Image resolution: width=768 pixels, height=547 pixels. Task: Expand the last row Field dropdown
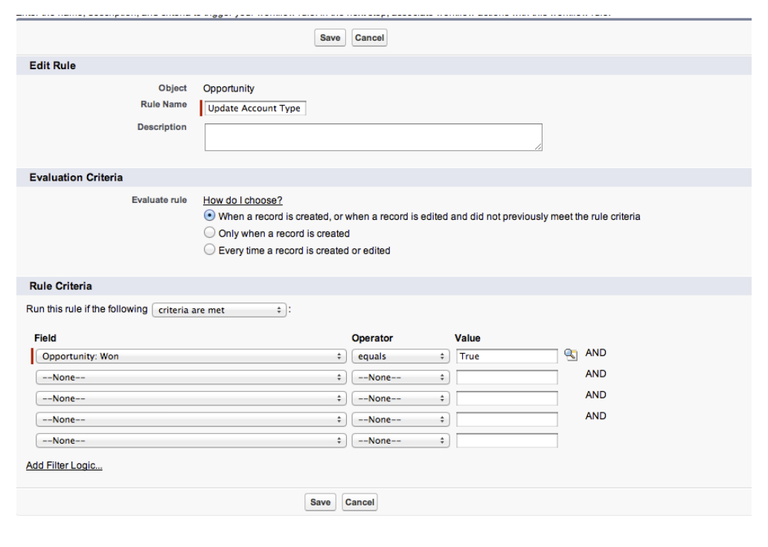[x=190, y=440]
